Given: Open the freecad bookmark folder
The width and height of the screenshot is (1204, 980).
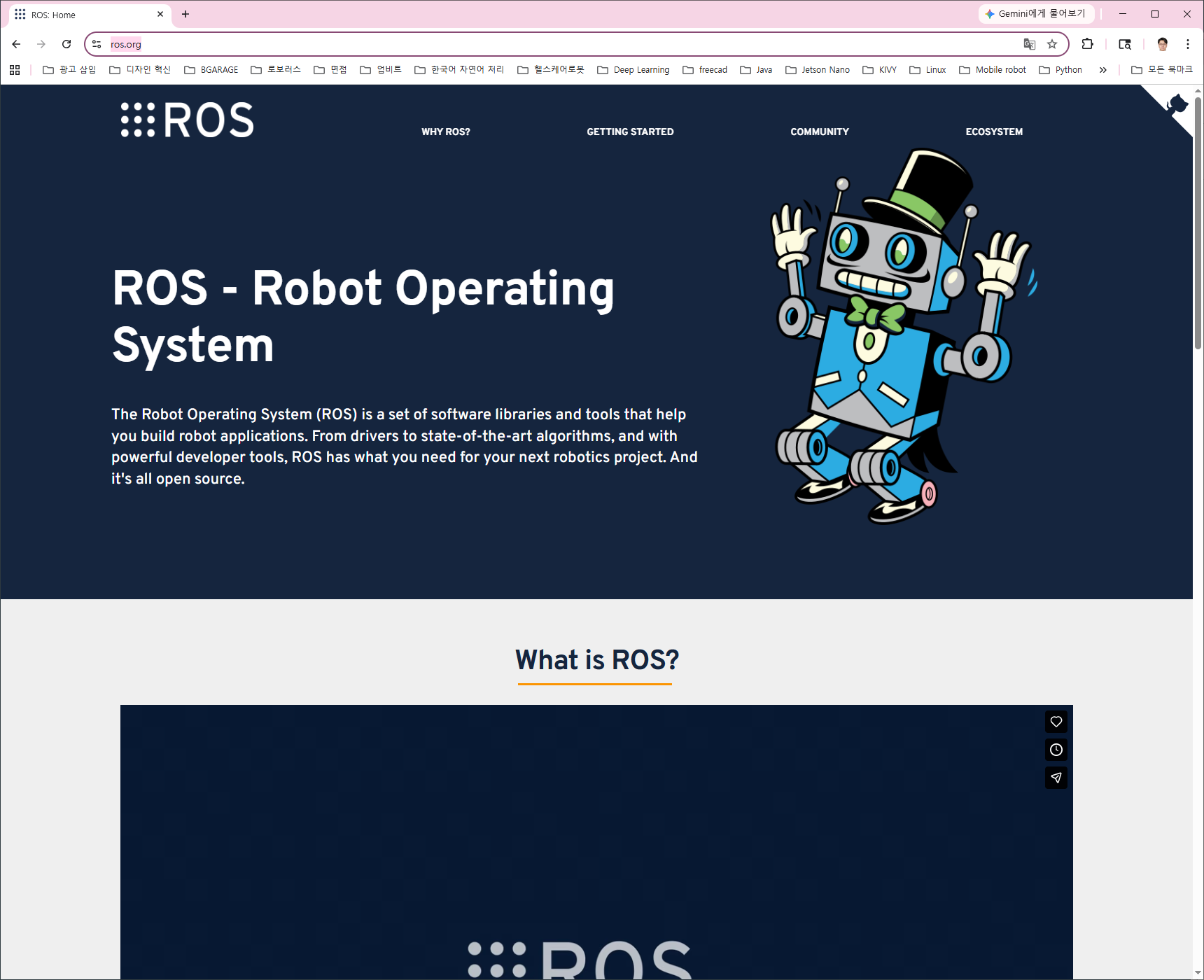Looking at the screenshot, I should tap(705, 70).
